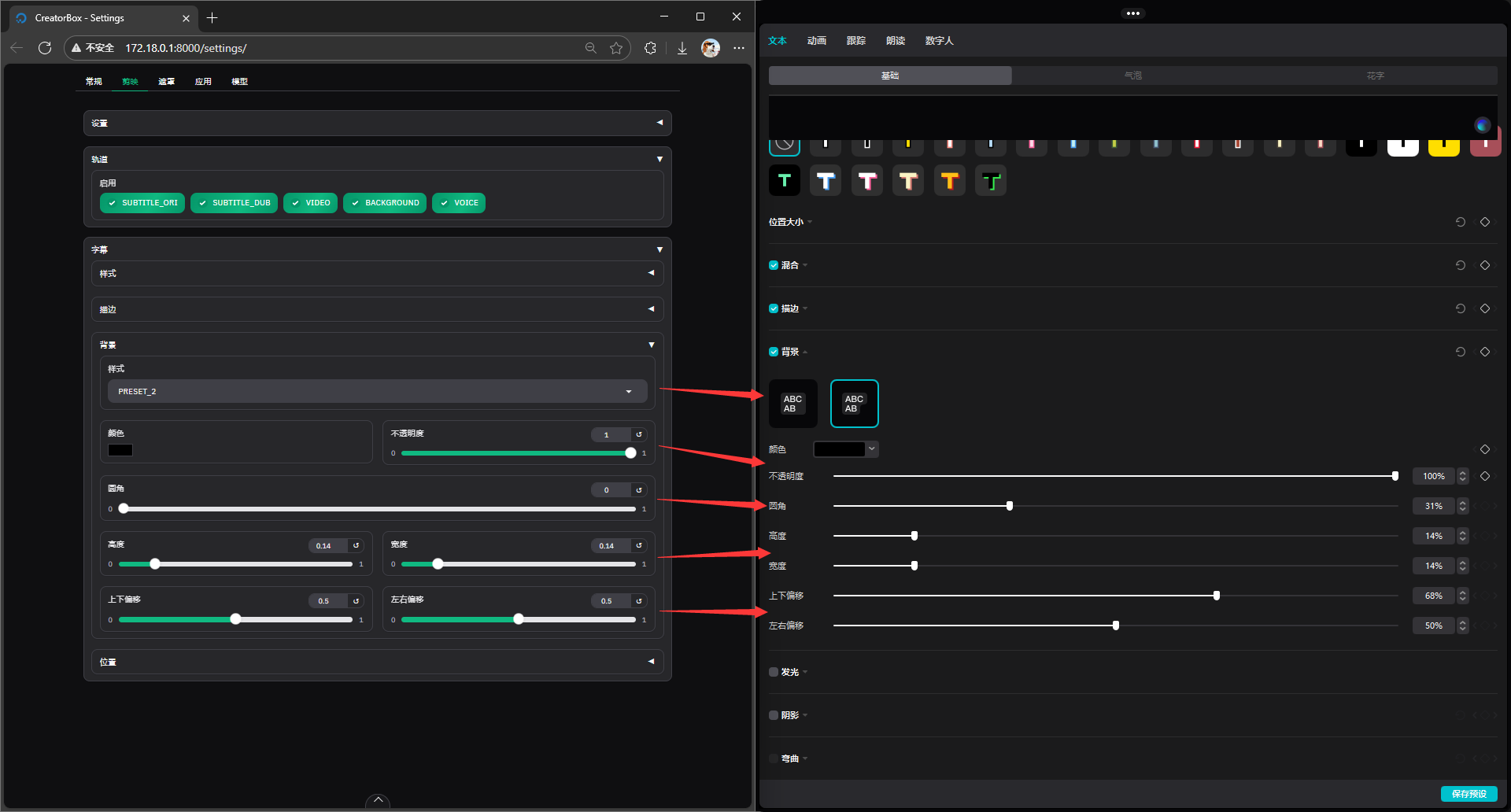1511x812 pixels.
Task: Reset 圆角 value in CreatorBox settings
Action: tap(639, 490)
